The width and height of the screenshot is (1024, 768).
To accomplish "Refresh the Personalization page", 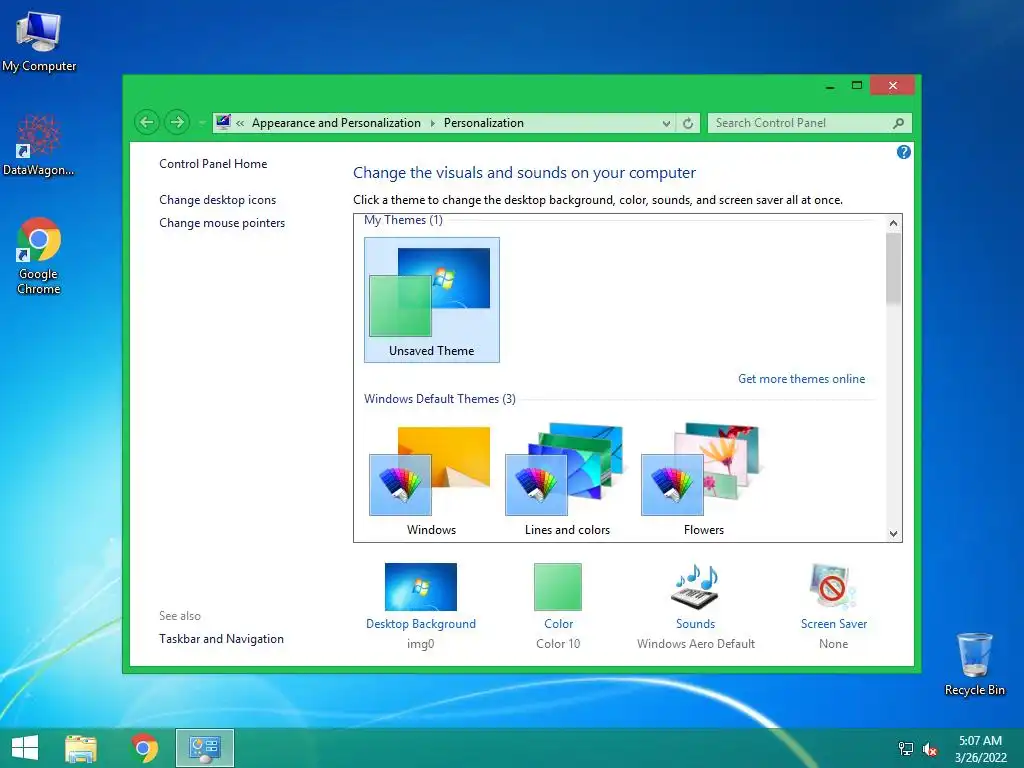I will (688, 123).
